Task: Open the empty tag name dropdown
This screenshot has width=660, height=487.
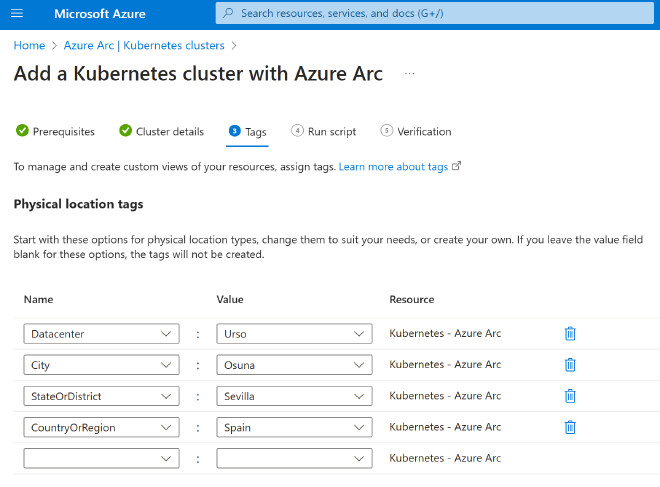Action: coord(101,458)
